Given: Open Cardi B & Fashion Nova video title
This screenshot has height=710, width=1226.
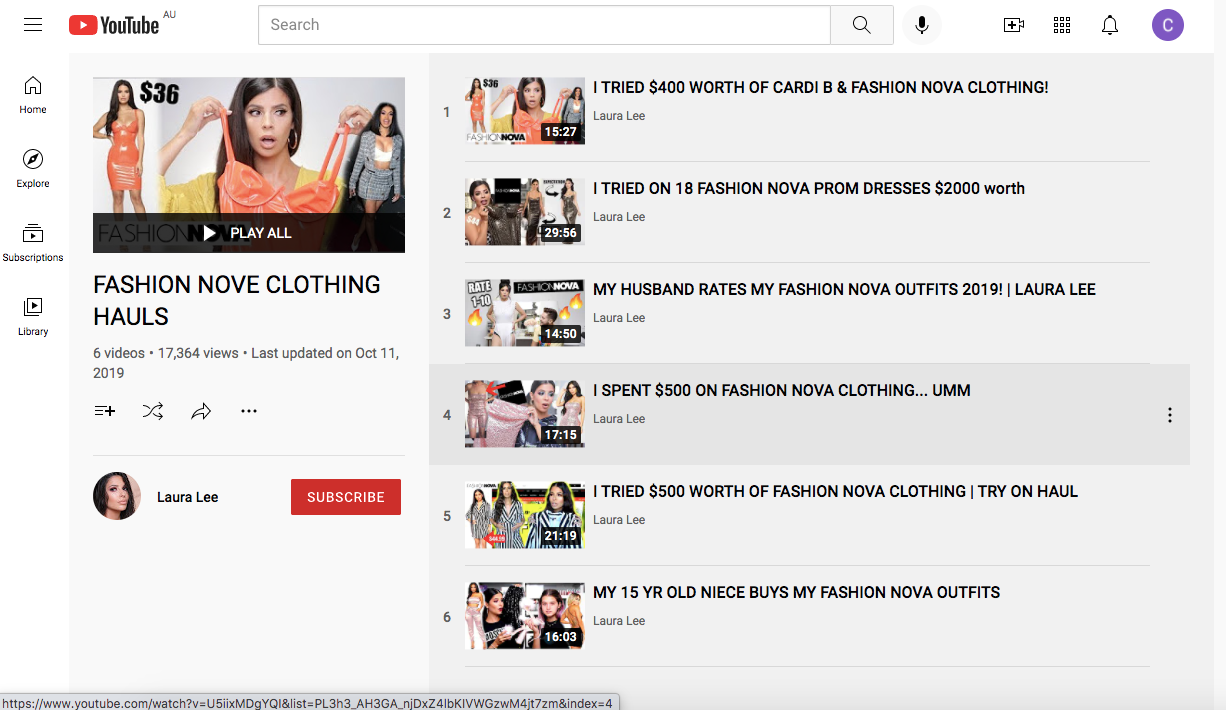Looking at the screenshot, I should click(821, 88).
